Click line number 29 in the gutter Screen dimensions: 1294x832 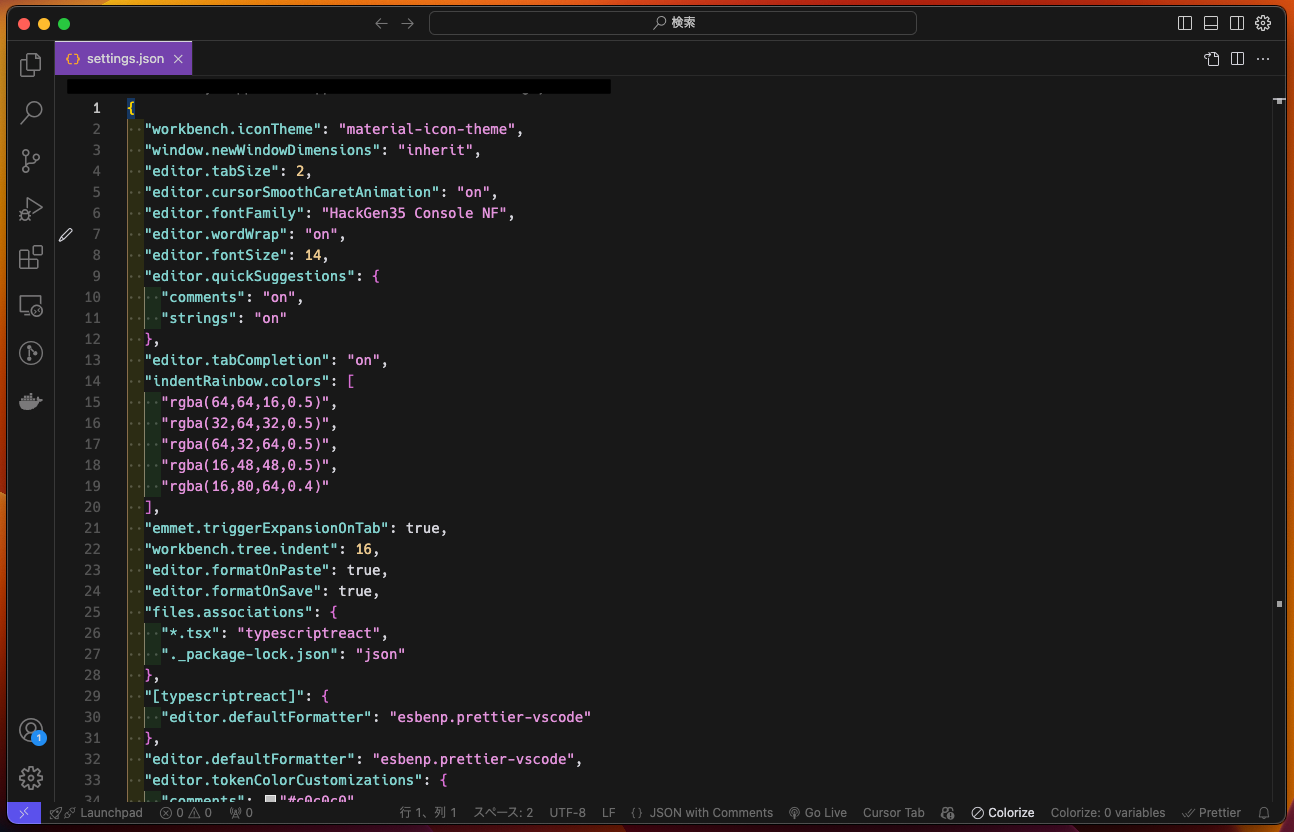[x=93, y=696]
